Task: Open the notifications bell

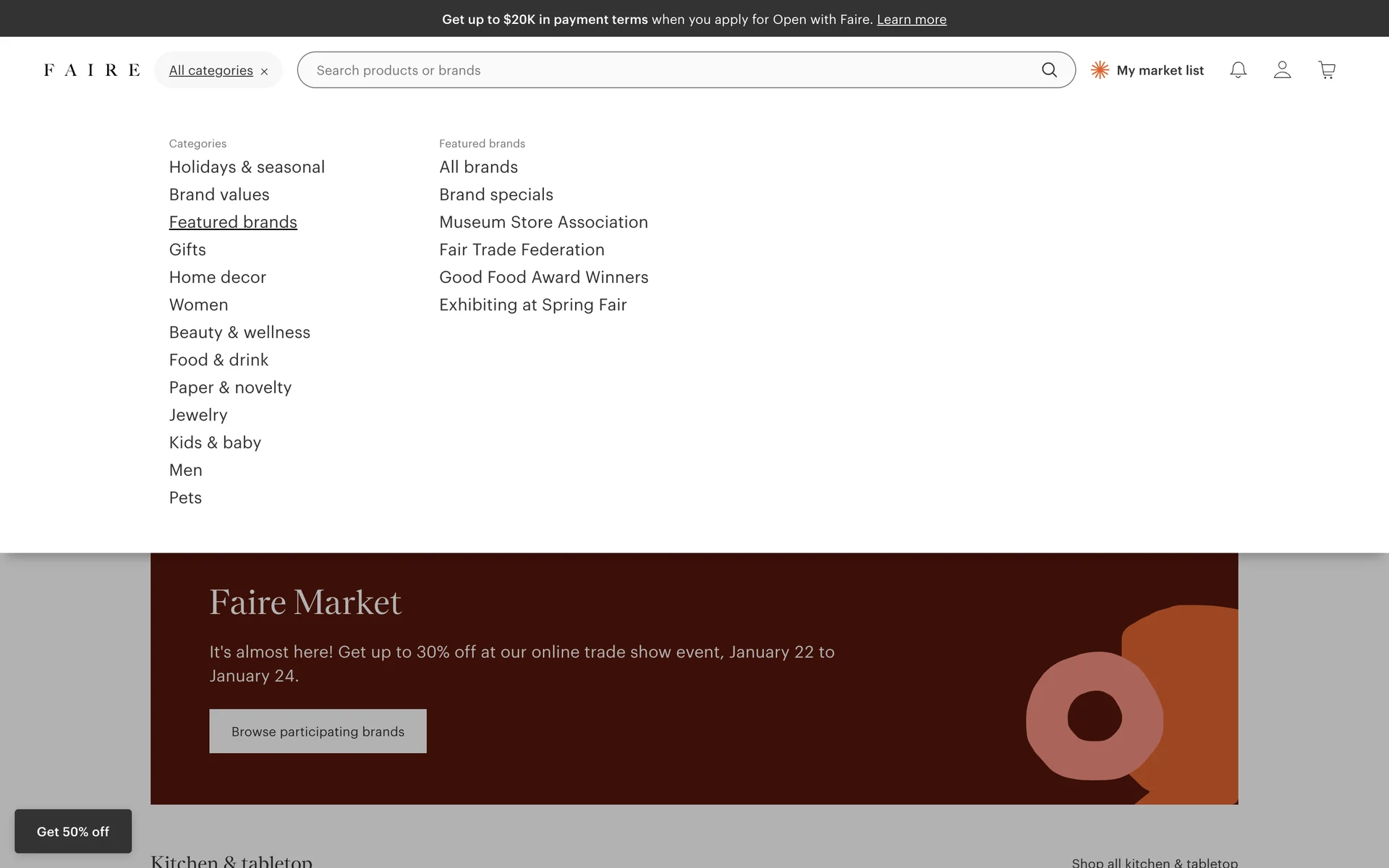Action: [1238, 70]
